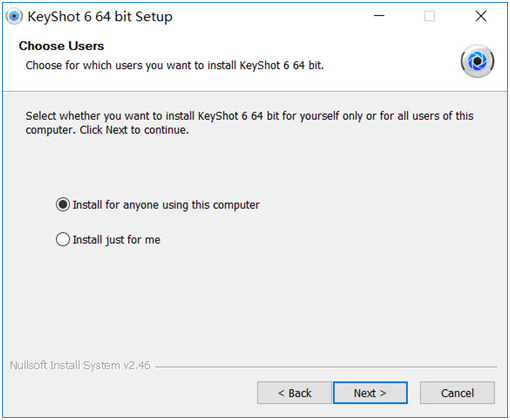The image size is (510, 420).
Task: Click the 'Choose for which users' subtitle
Action: [175, 65]
